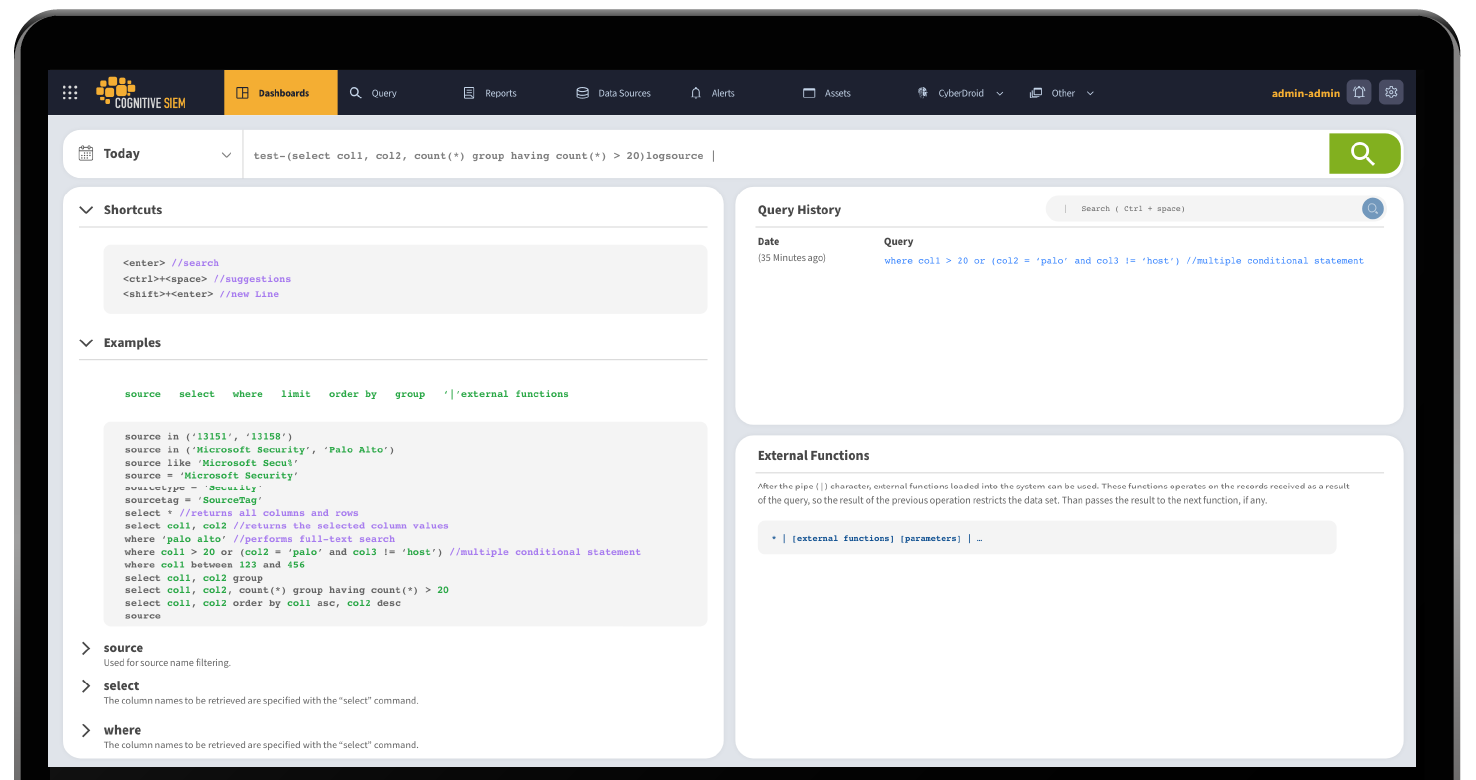Go to the Alerts tab
1476x780 pixels.
[724, 92]
